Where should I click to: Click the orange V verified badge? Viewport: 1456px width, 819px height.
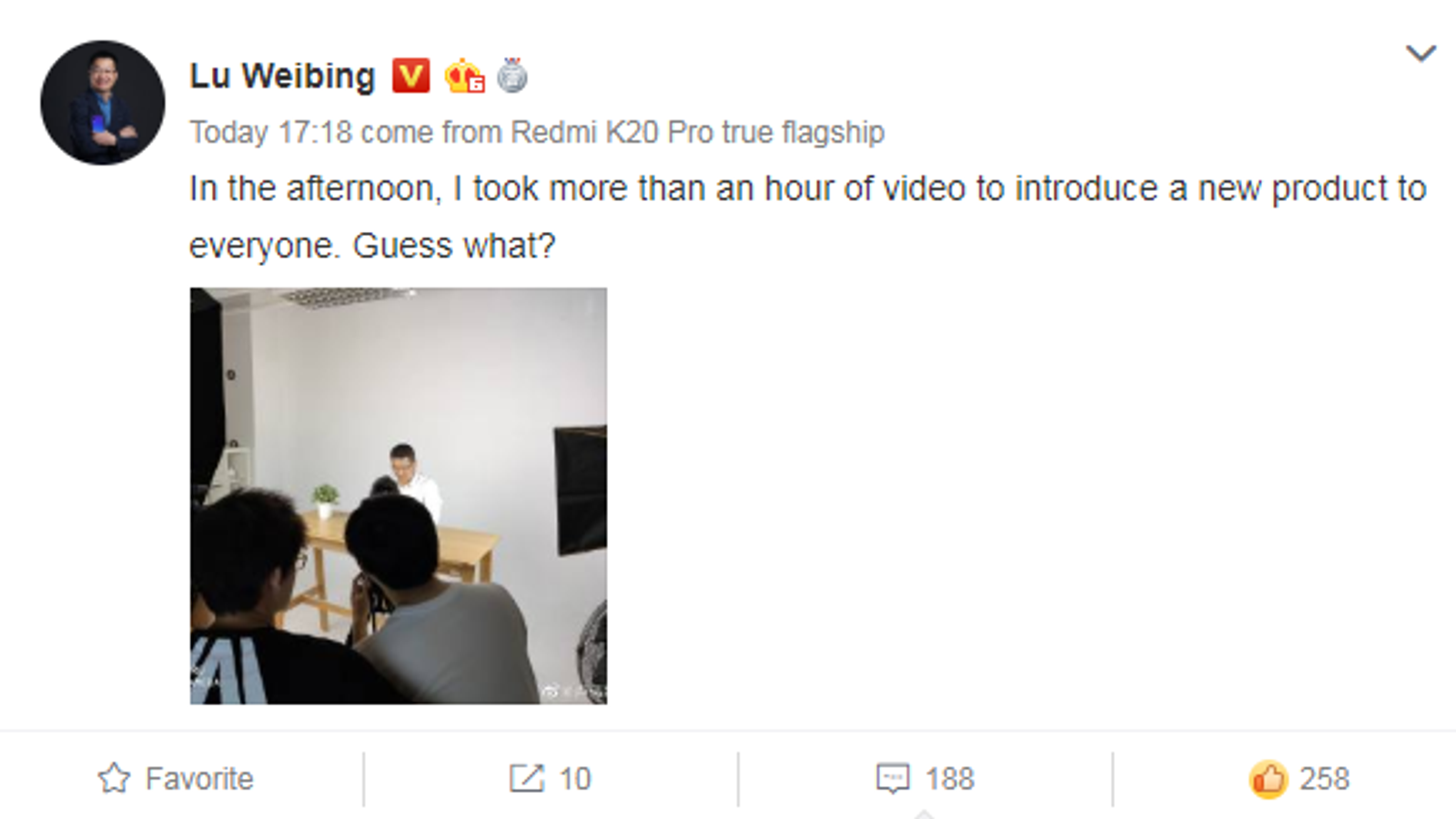(410, 76)
